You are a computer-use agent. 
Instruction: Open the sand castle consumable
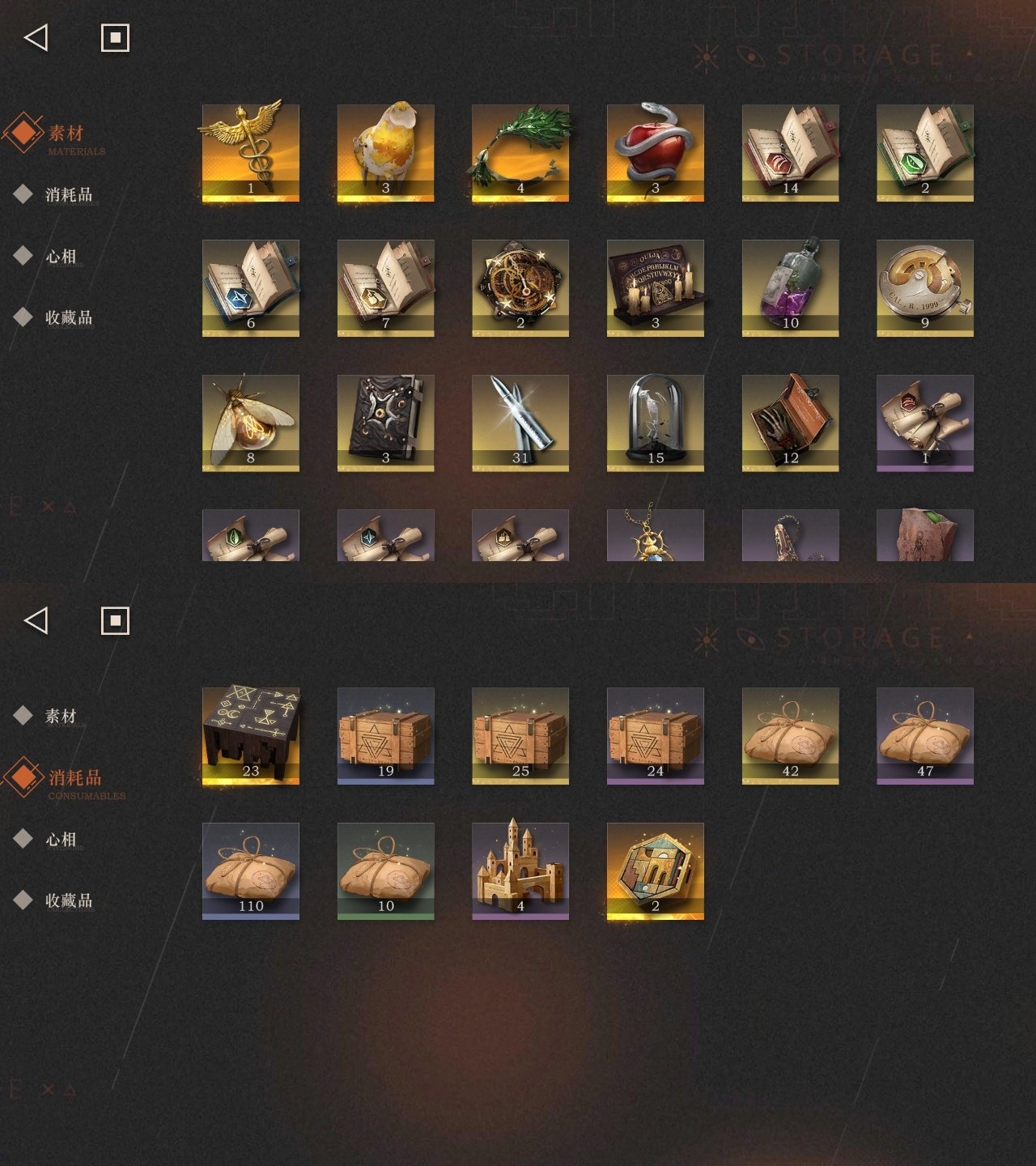[520, 871]
